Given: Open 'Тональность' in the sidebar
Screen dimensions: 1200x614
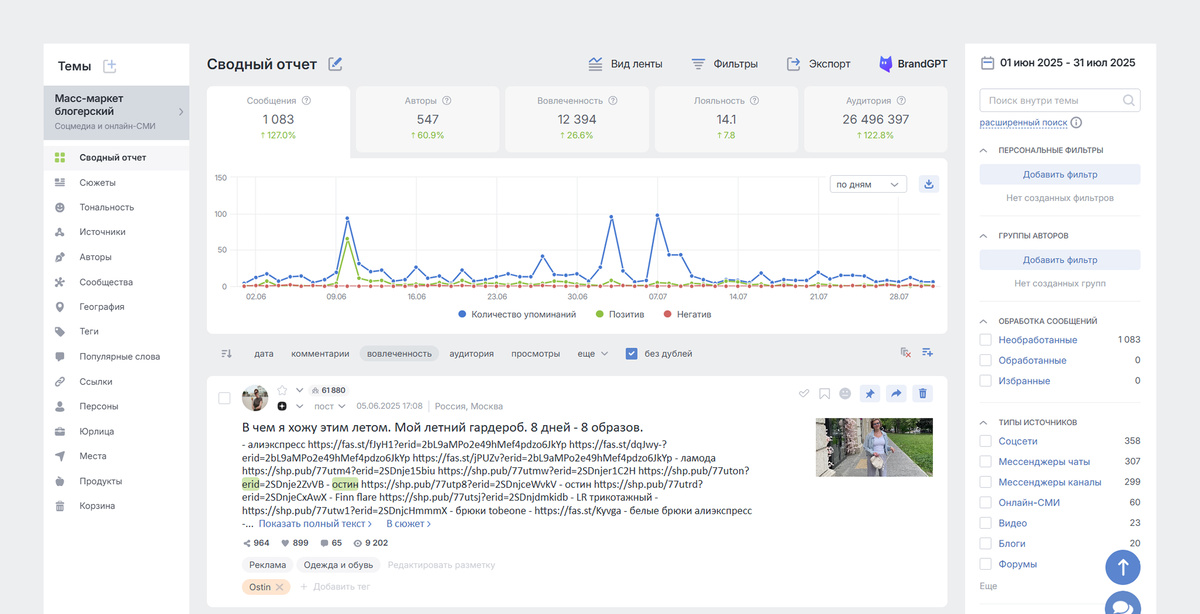Looking at the screenshot, I should 107,207.
